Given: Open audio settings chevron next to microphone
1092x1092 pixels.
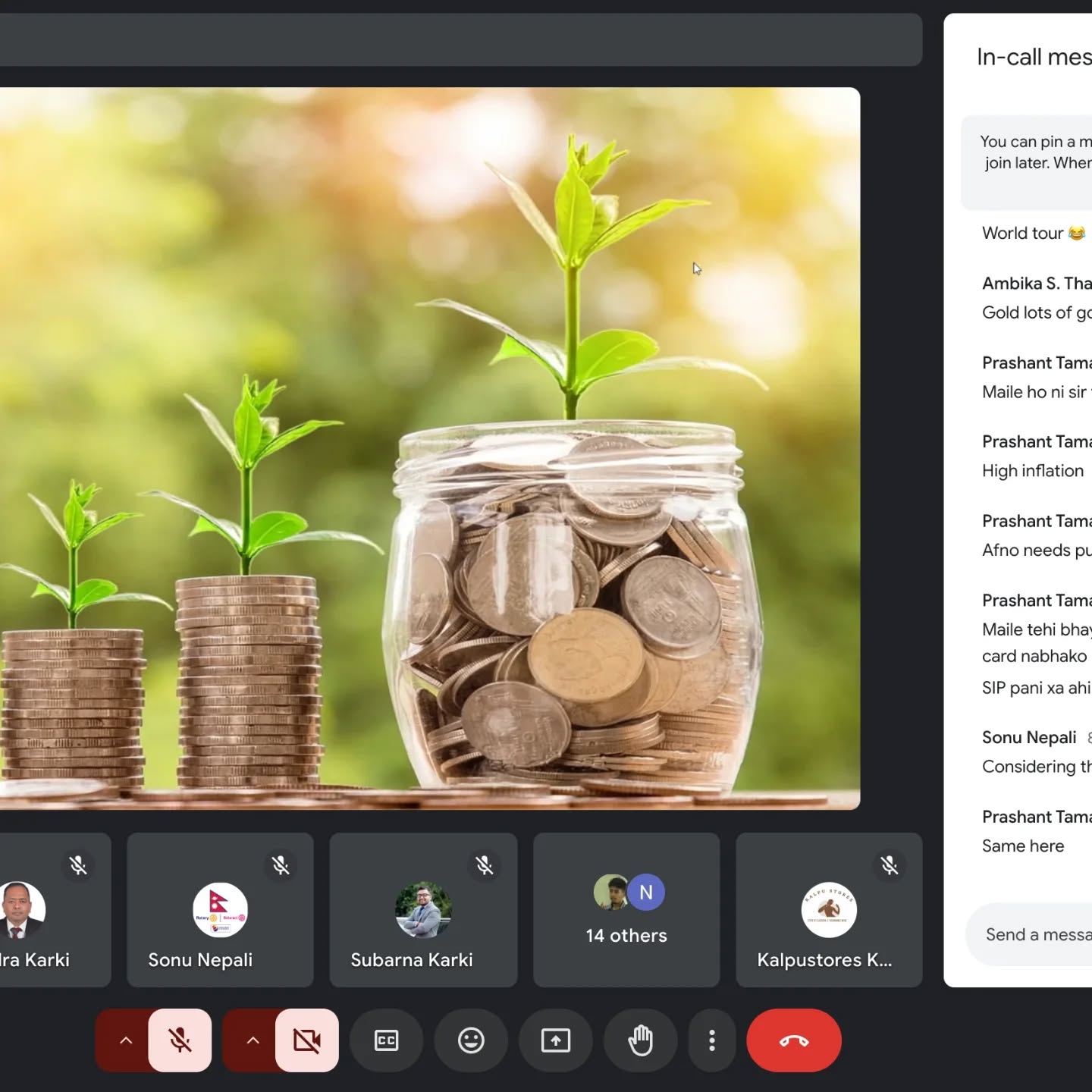Looking at the screenshot, I should pyautogui.click(x=126, y=1040).
